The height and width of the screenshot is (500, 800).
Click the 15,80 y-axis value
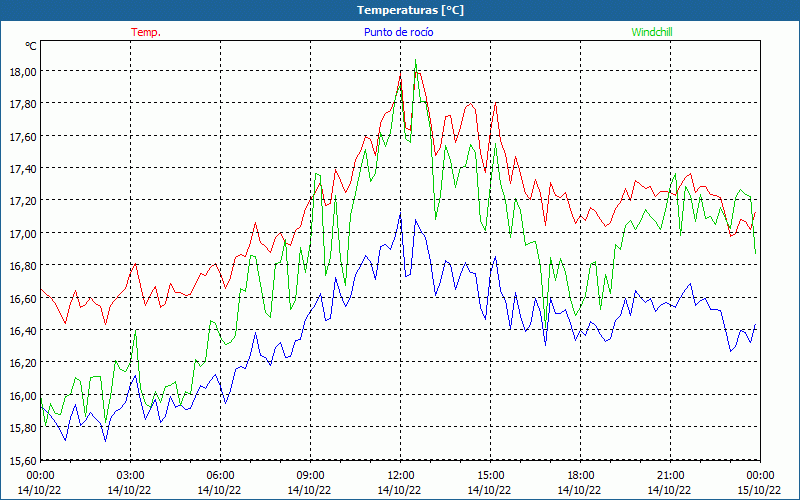tap(23, 428)
